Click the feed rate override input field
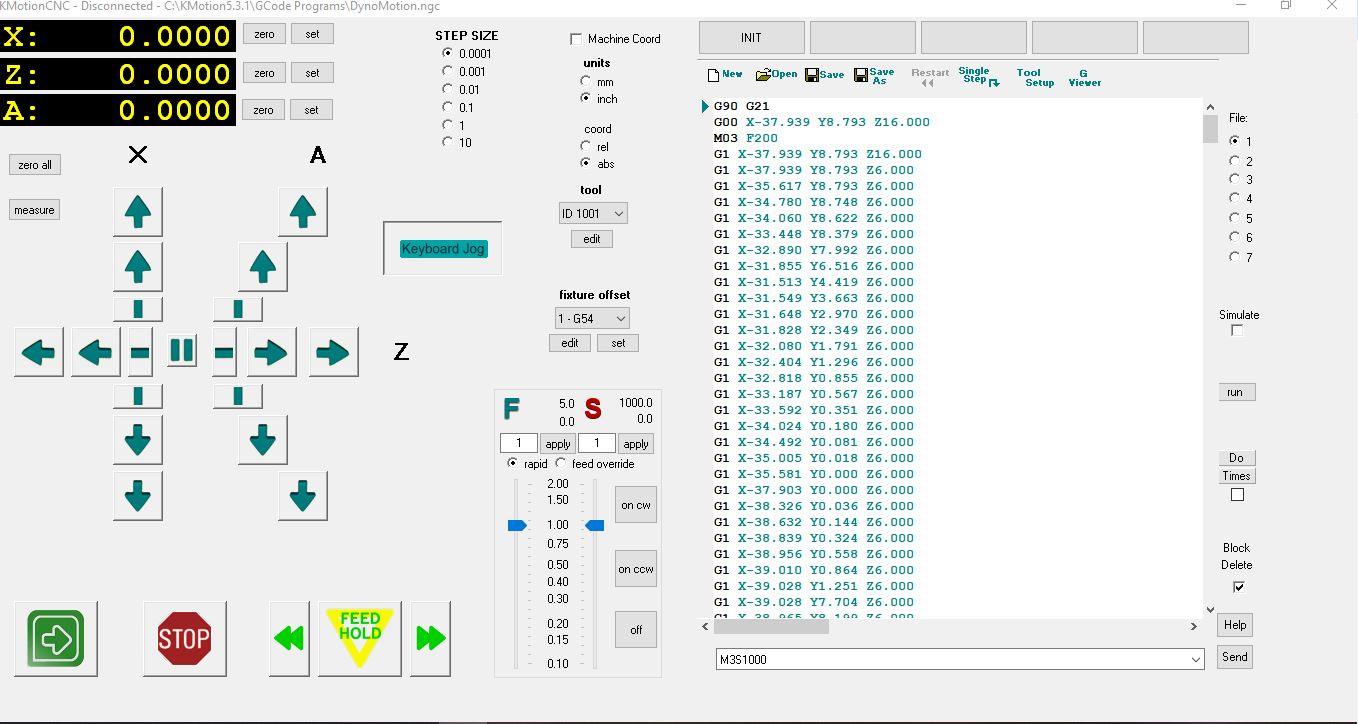This screenshot has width=1358, height=724. coord(519,443)
